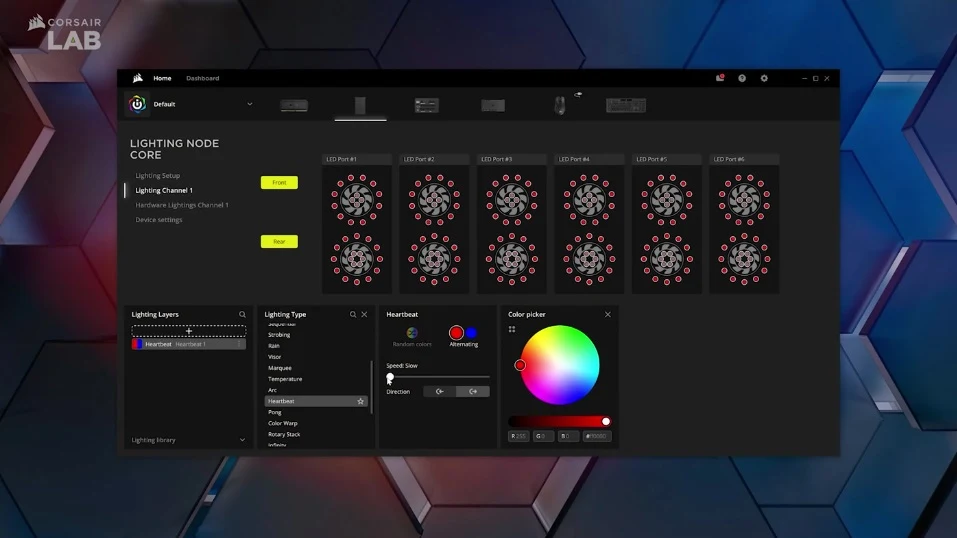Image resolution: width=957 pixels, height=538 pixels.
Task: Open the notifications icon in title bar
Action: point(720,78)
